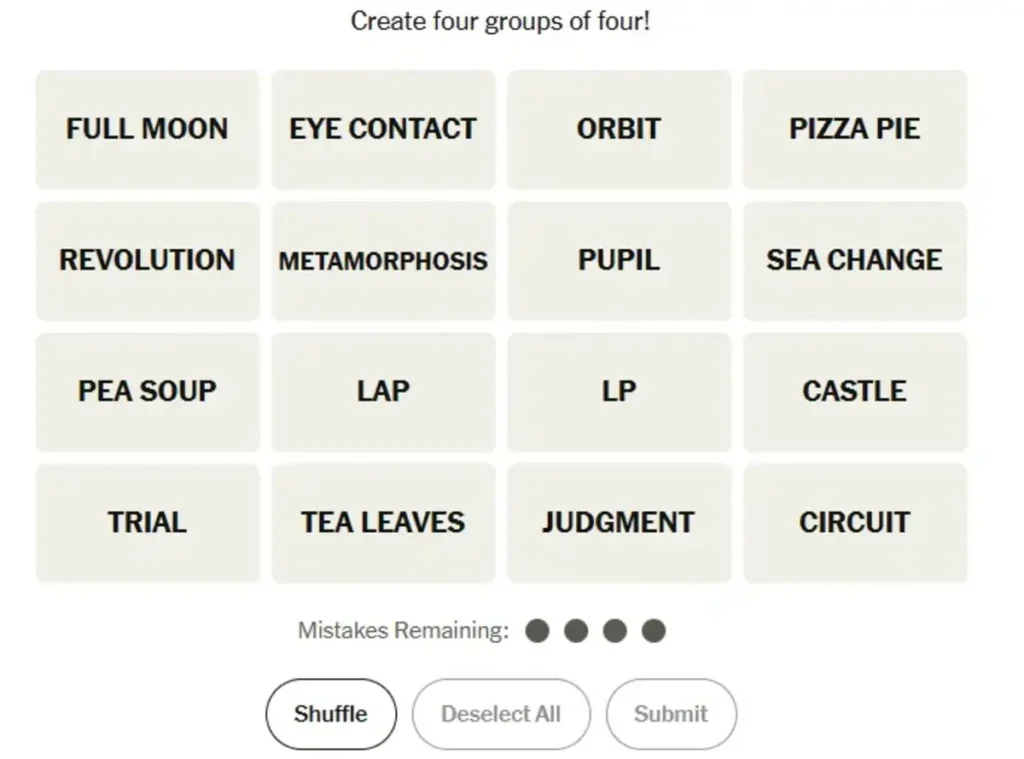
Task: Select the FULL MOON tile
Action: click(147, 129)
